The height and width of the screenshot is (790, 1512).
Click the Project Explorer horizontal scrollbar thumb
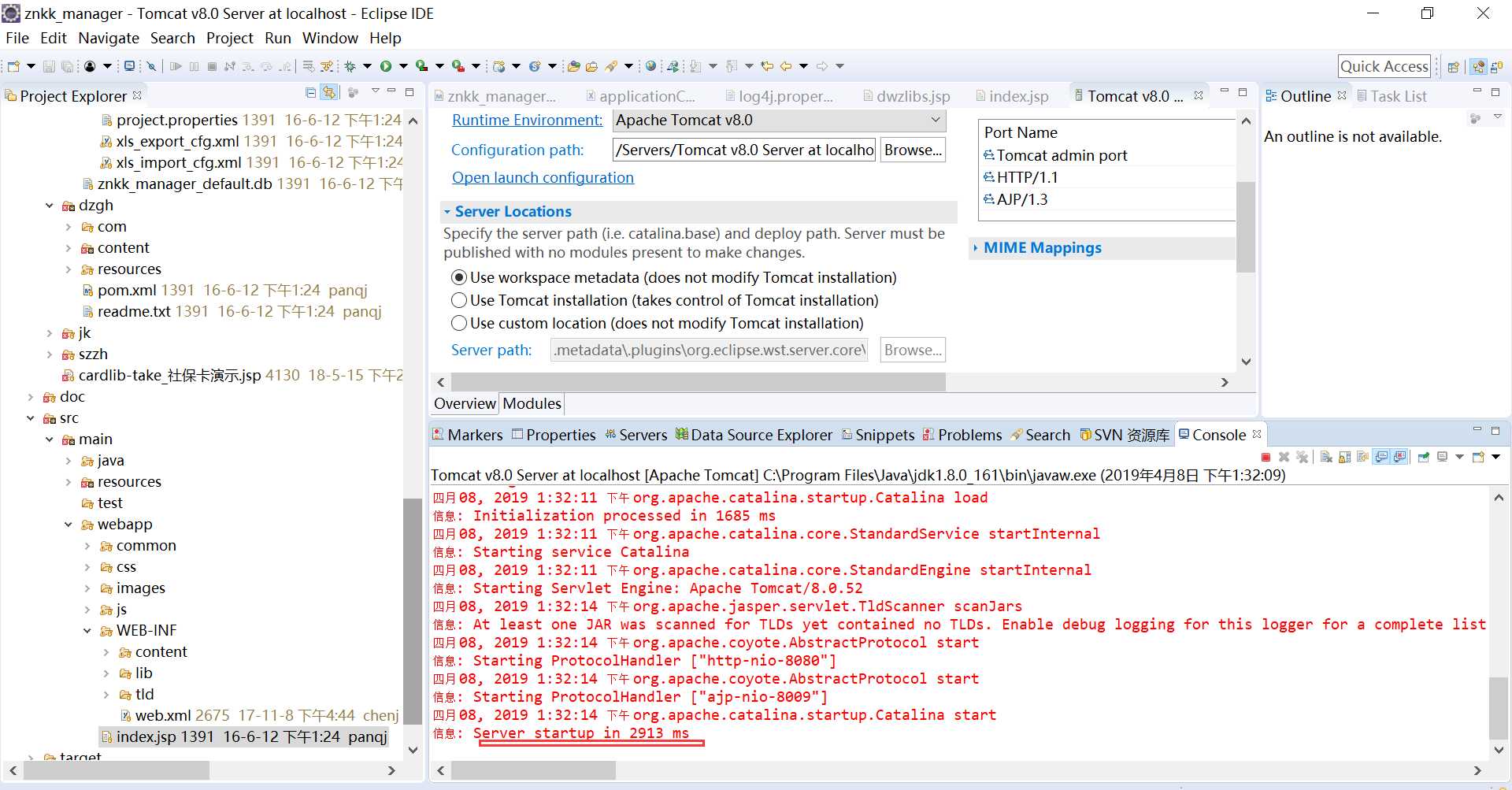point(117,770)
